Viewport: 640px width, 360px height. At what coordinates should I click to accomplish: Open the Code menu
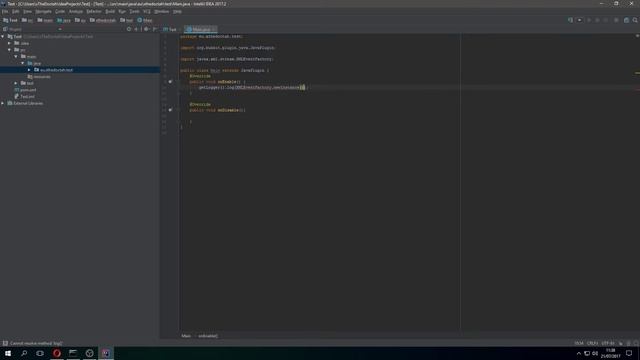click(x=60, y=11)
